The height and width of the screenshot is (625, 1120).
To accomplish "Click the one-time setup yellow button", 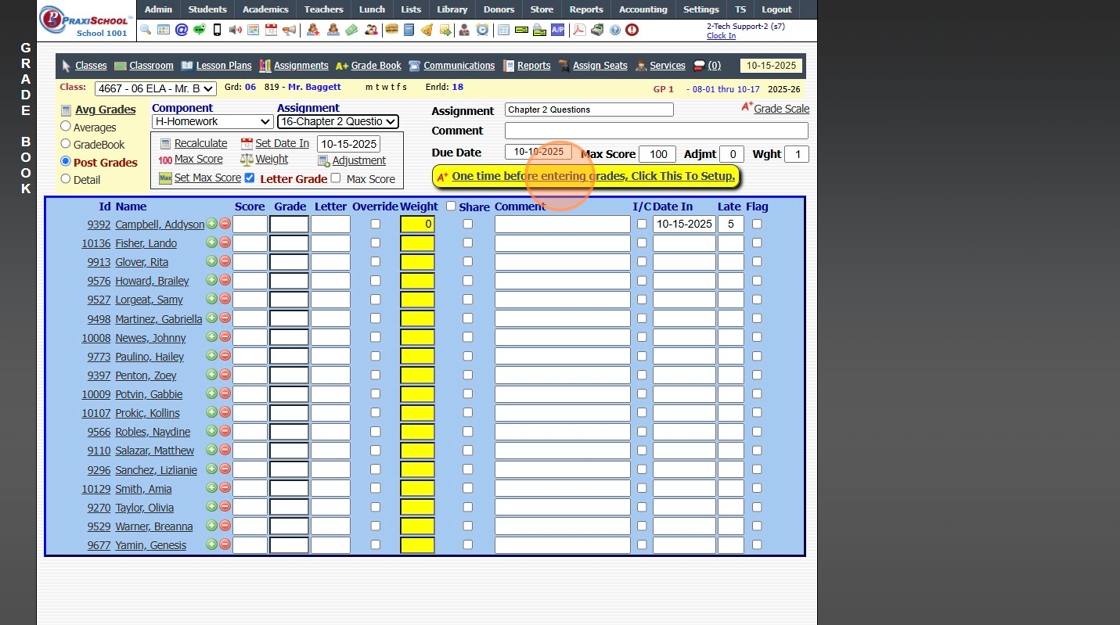I will coord(586,176).
